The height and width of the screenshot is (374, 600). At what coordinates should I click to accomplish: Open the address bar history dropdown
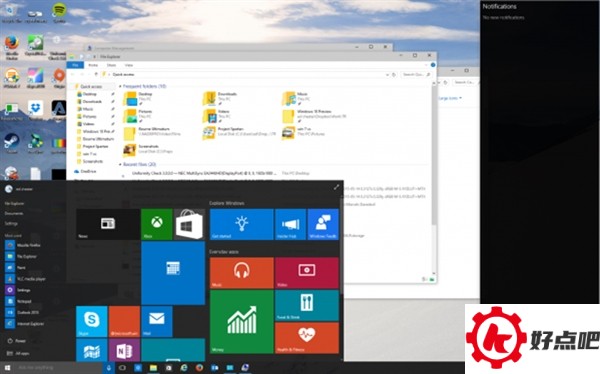pyautogui.click(x=387, y=75)
